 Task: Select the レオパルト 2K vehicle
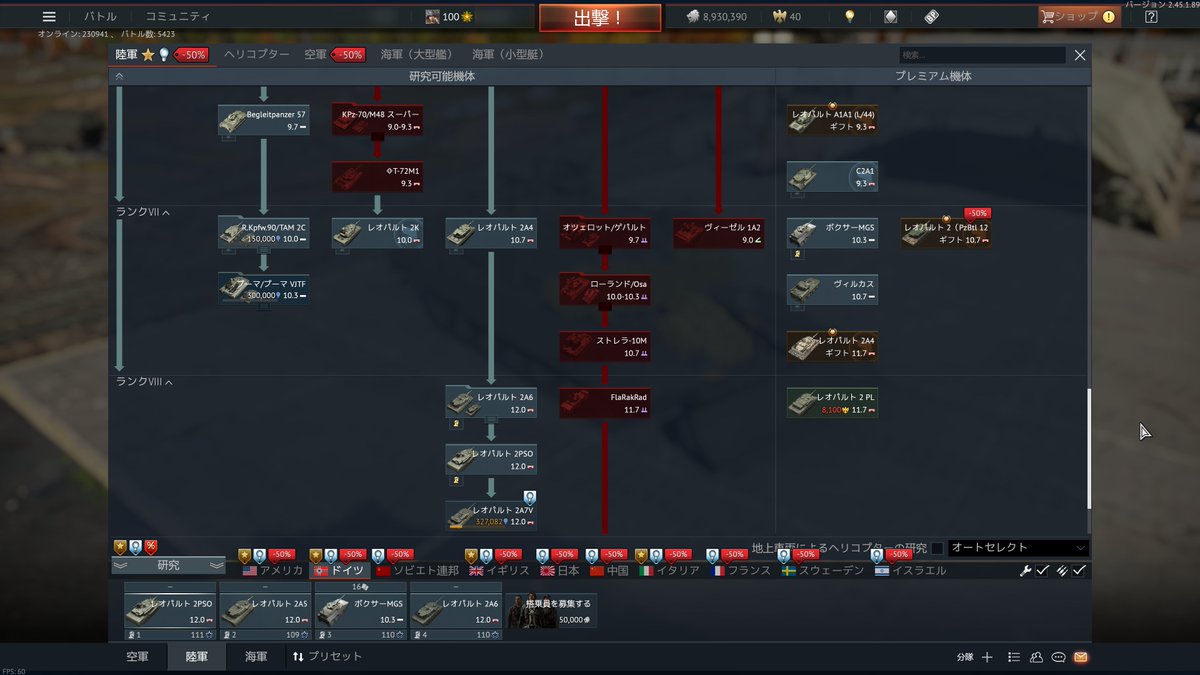[377, 233]
